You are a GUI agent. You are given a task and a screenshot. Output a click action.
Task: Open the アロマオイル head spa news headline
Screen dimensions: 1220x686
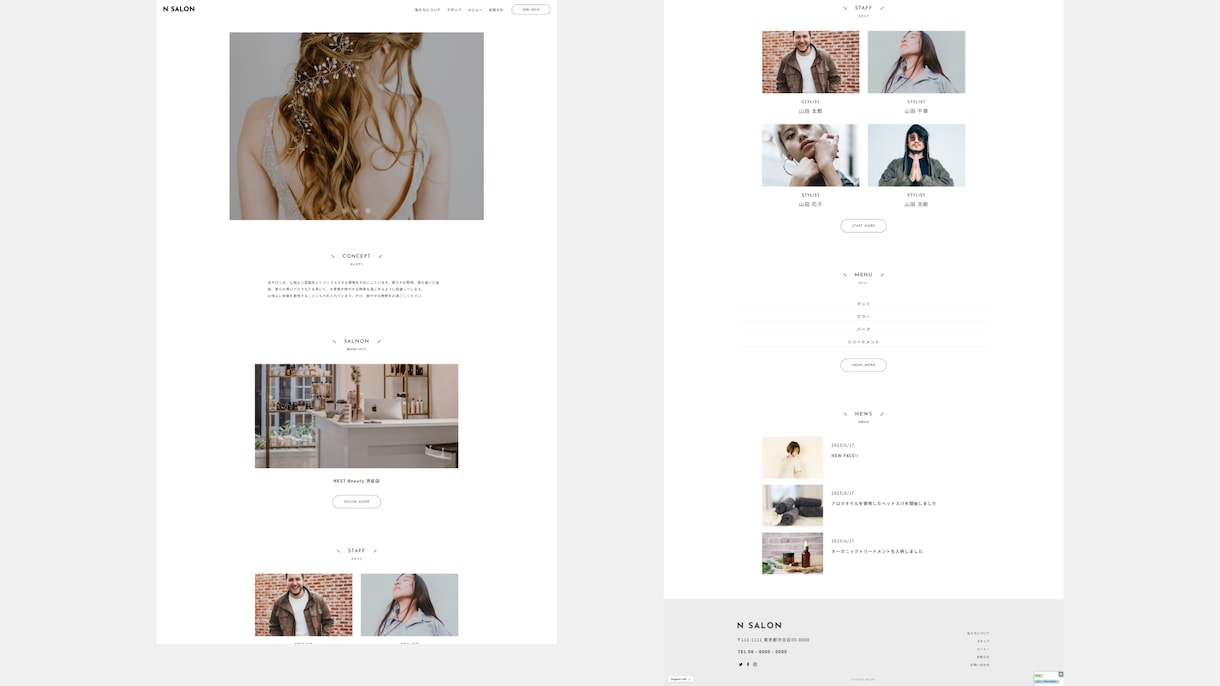tap(884, 504)
